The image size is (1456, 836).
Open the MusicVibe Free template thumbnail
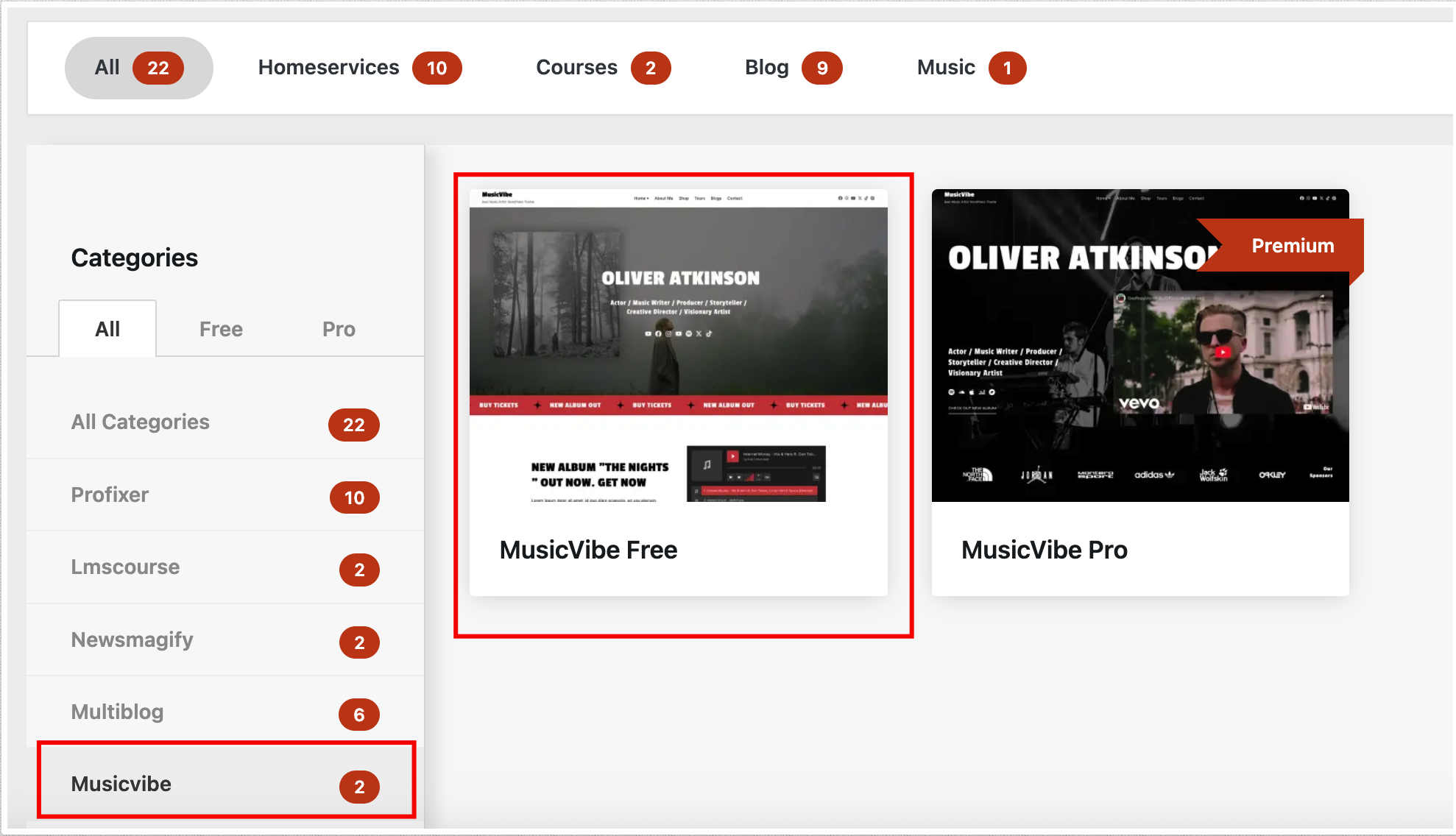(679, 346)
